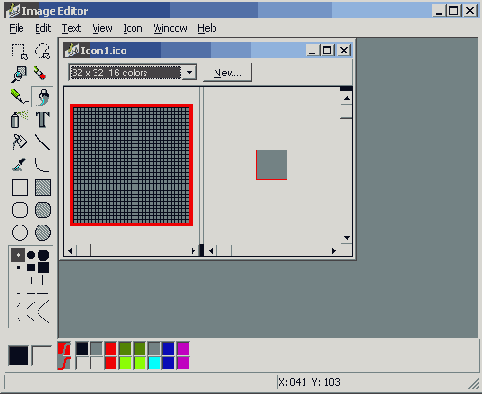Open the View menu
The width and height of the screenshot is (482, 394).
coord(102,28)
